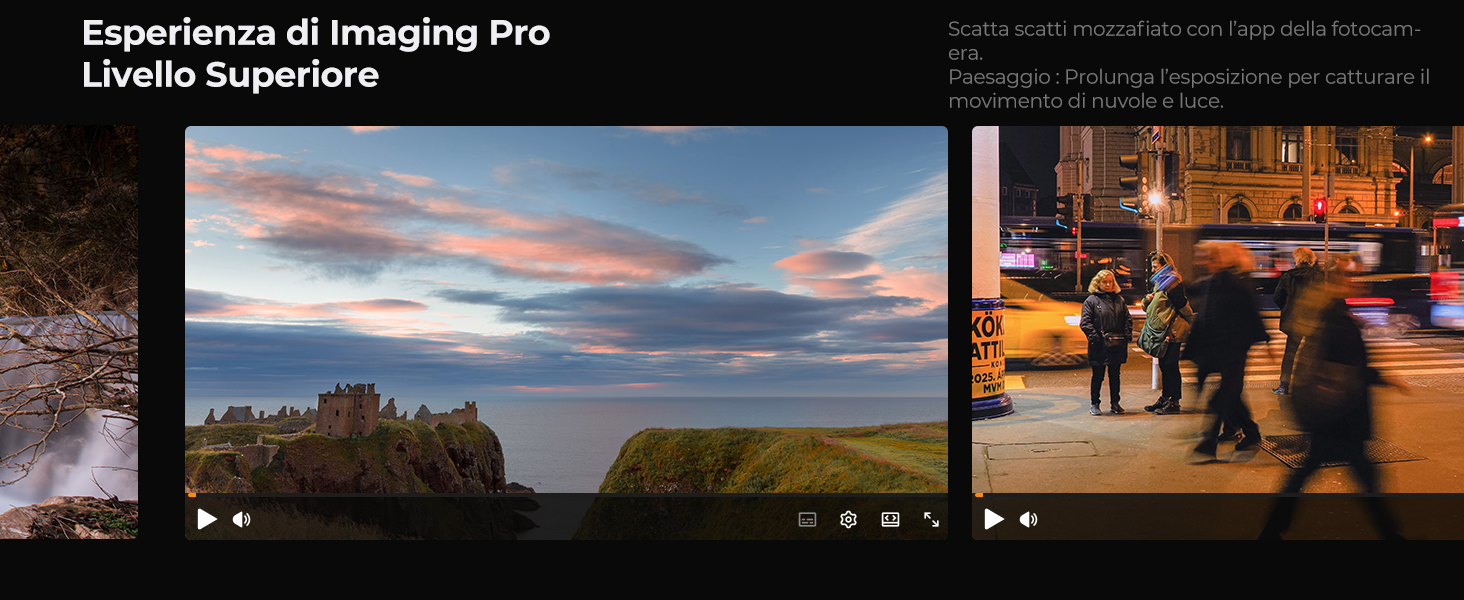Play the night street video
Image resolution: width=1464 pixels, height=600 pixels.
(x=994, y=519)
